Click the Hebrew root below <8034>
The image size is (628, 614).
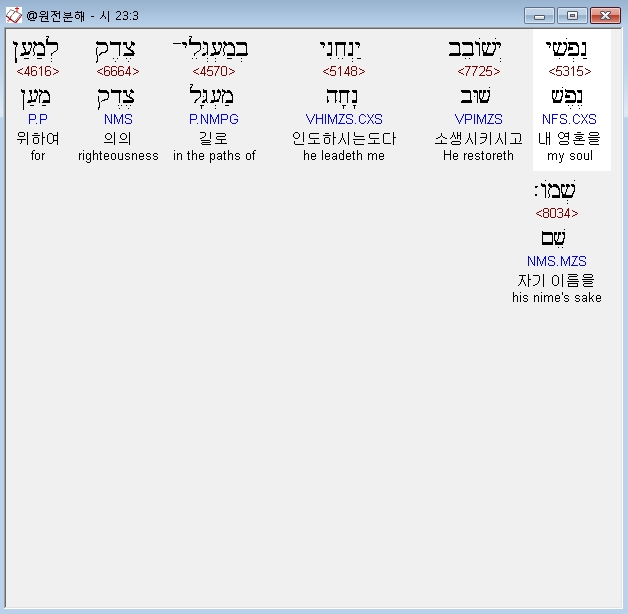pyautogui.click(x=554, y=238)
